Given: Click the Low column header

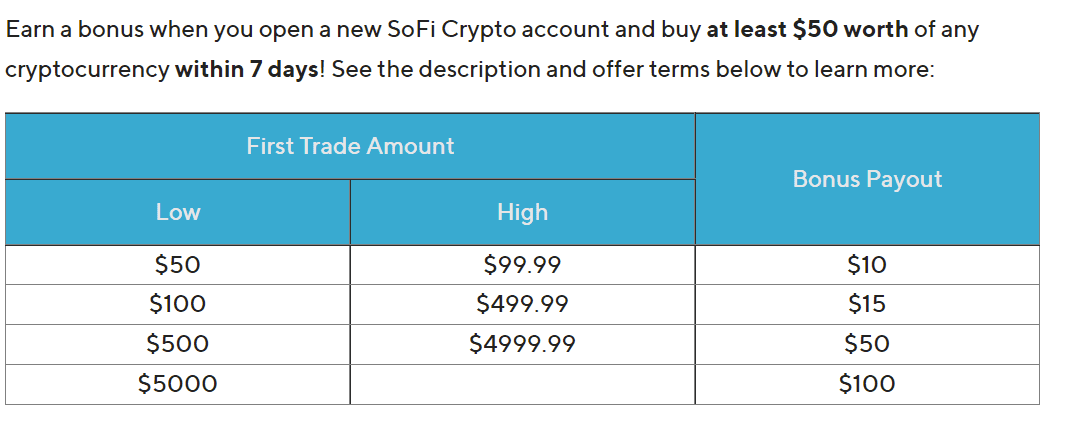Looking at the screenshot, I should click(178, 212).
